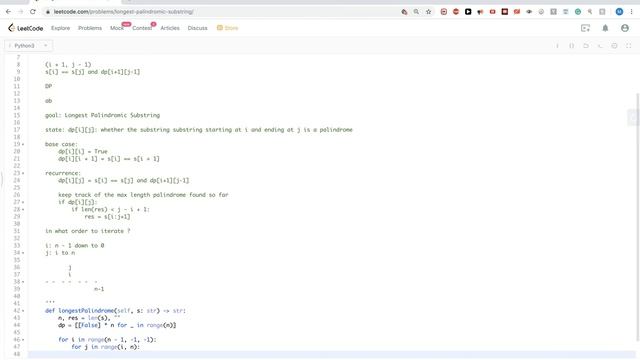Click the 'res = s[i:j+1]' line
Image resolution: width=640 pixels, height=360 pixels.
point(107,217)
